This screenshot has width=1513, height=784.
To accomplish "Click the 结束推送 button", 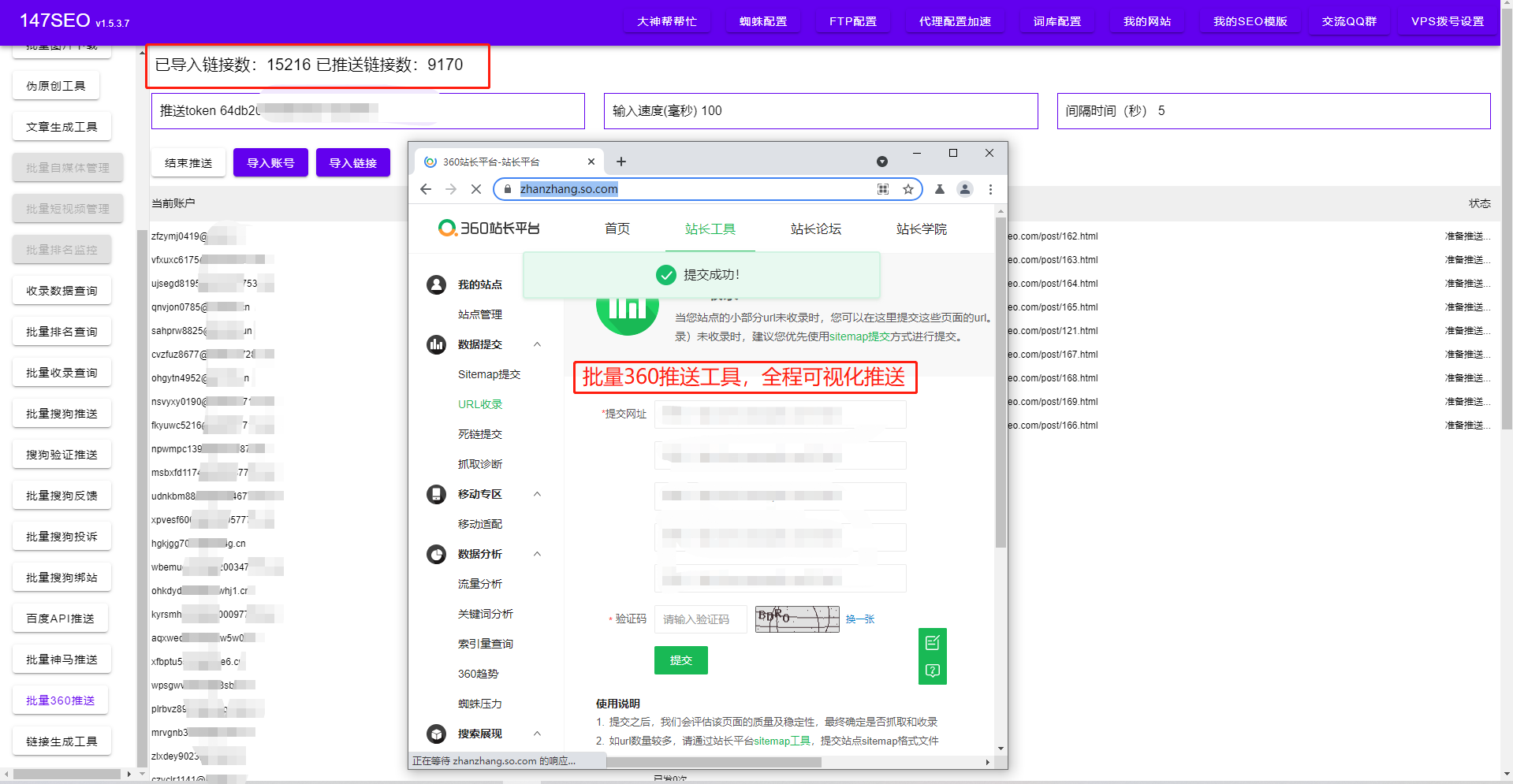I will pos(188,162).
